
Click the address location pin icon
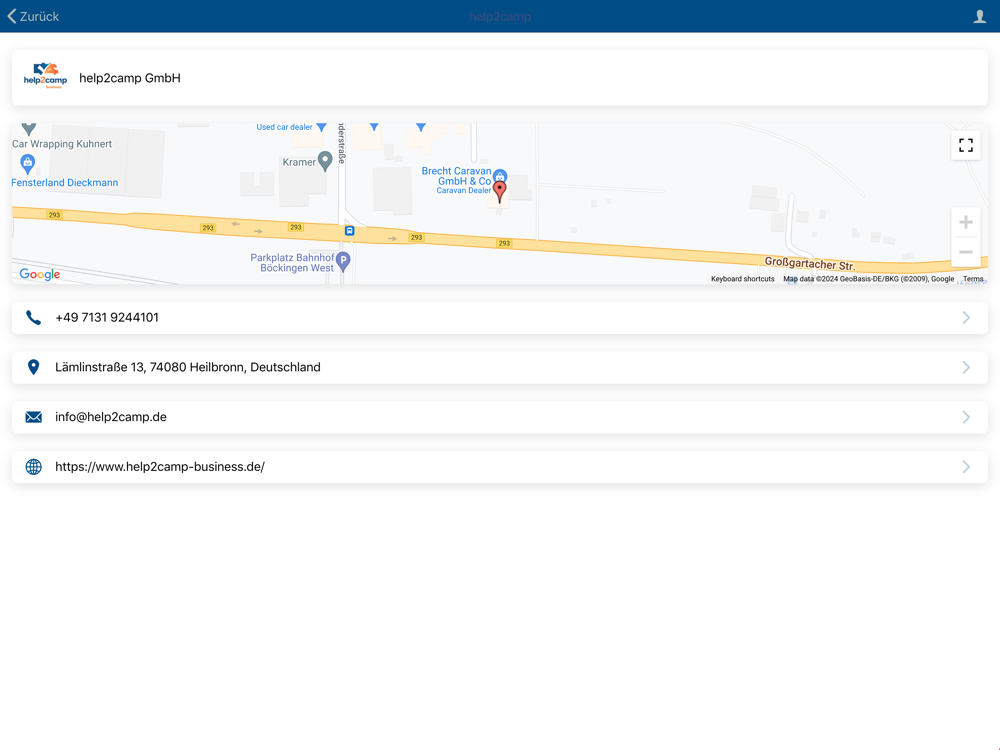click(33, 367)
